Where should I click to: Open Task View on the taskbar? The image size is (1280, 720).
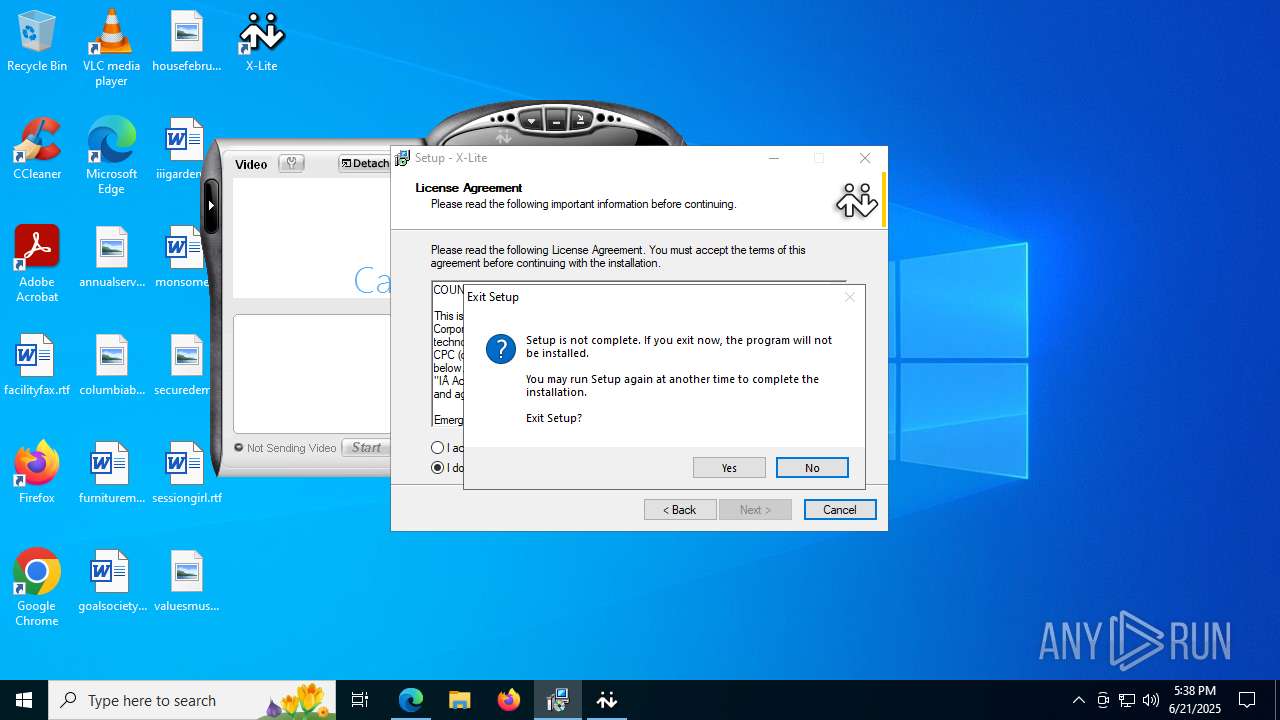360,700
